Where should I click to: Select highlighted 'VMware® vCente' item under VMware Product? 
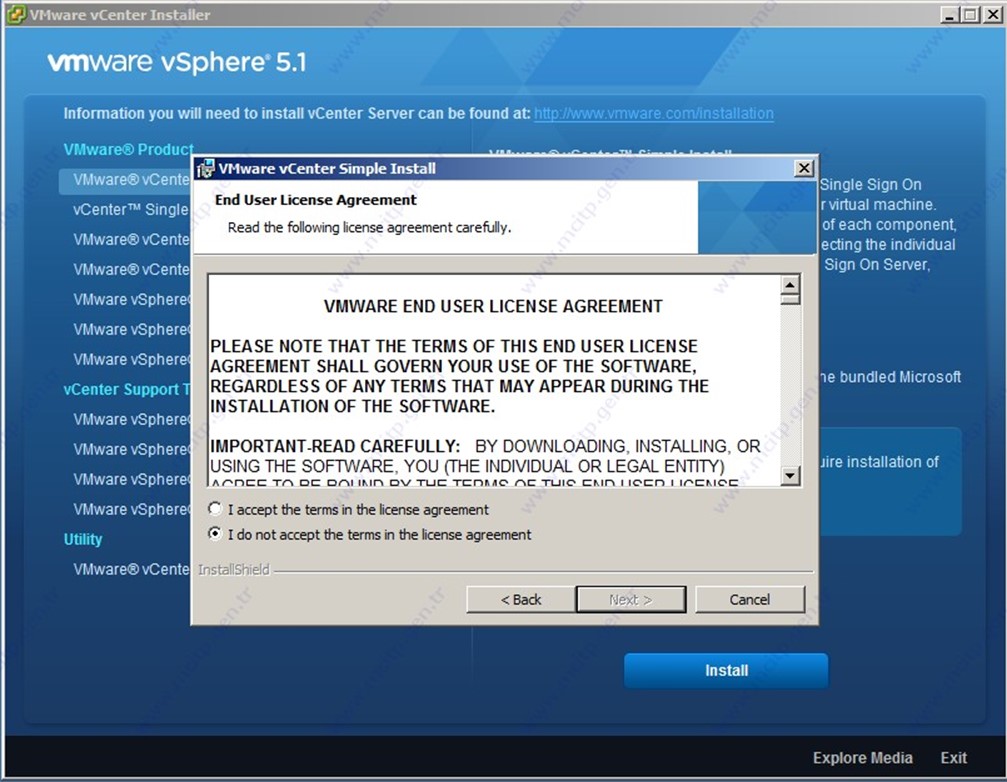[x=126, y=180]
